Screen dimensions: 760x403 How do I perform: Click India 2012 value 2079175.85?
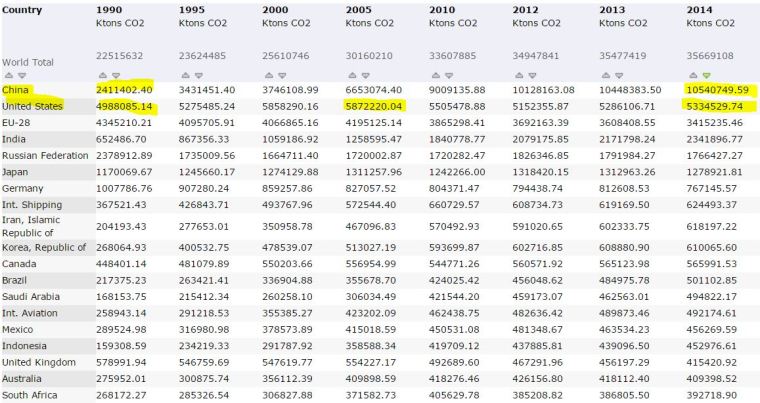[540, 139]
